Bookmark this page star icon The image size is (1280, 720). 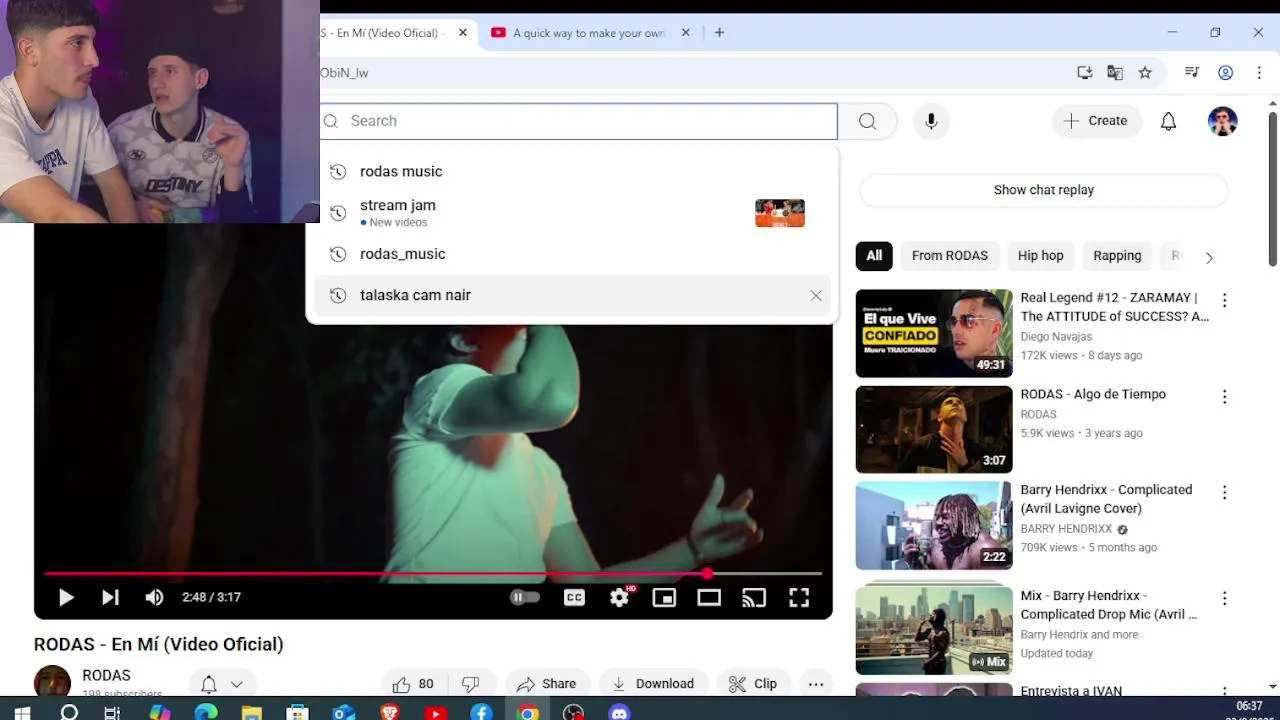click(x=1145, y=73)
